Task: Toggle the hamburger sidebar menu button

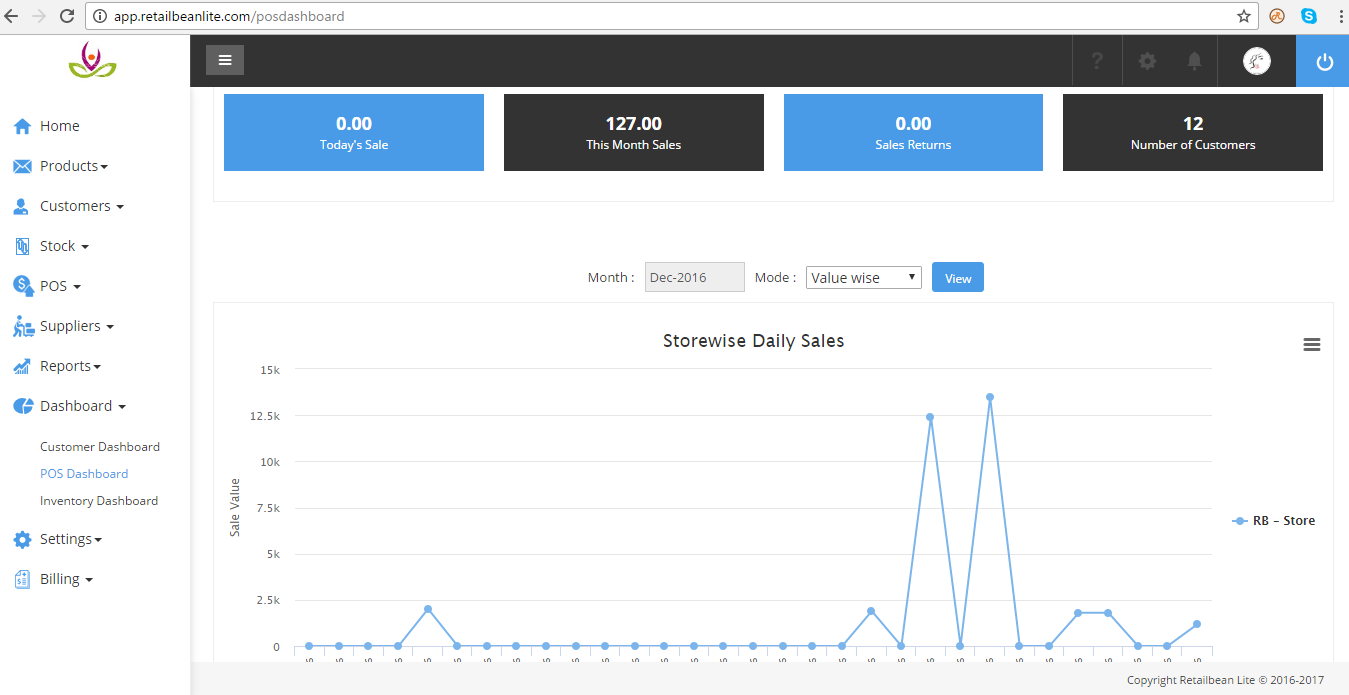Action: pos(225,60)
